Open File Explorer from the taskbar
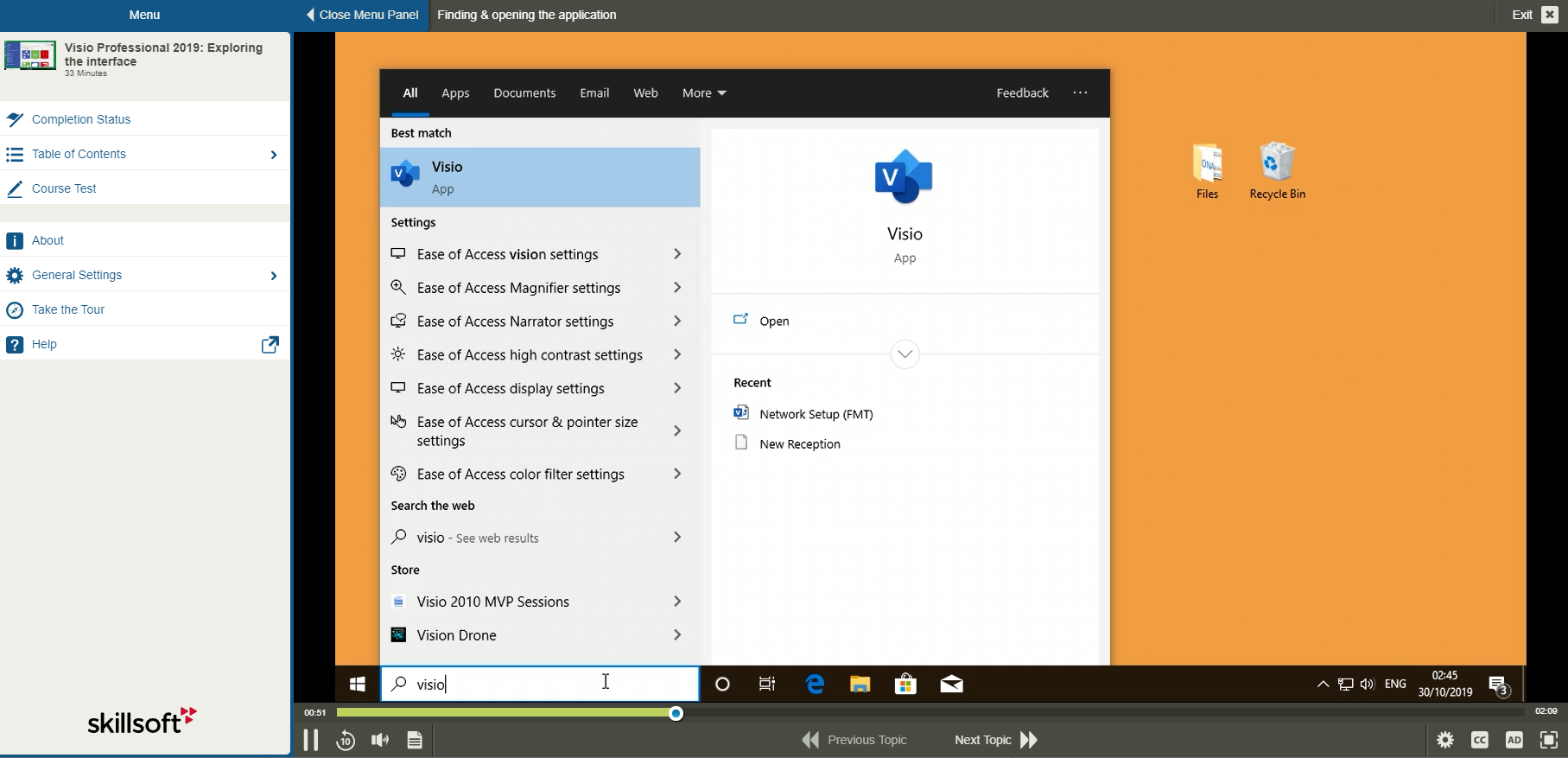Viewport: 1568px width, 758px height. (860, 685)
